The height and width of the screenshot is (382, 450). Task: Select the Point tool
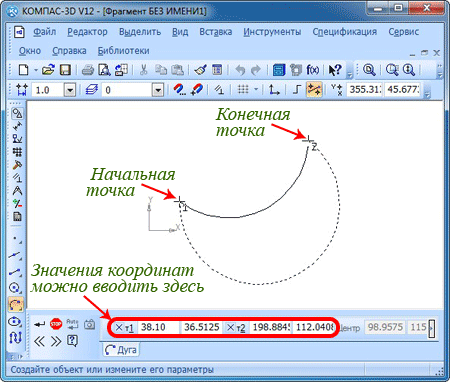pos(16,239)
